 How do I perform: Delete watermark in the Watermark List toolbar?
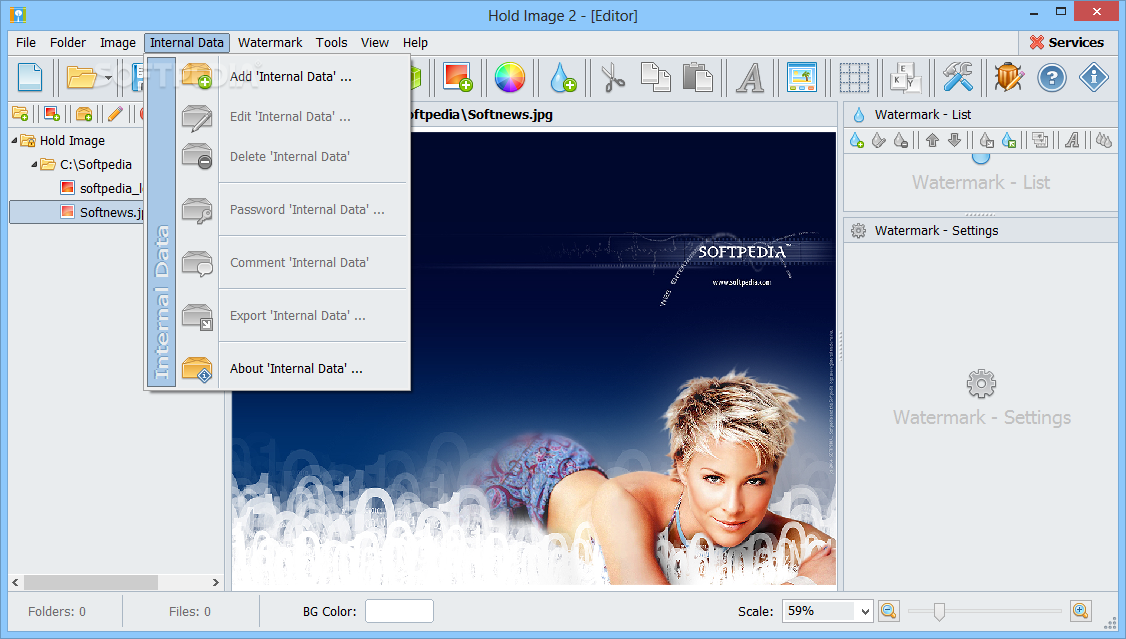901,141
